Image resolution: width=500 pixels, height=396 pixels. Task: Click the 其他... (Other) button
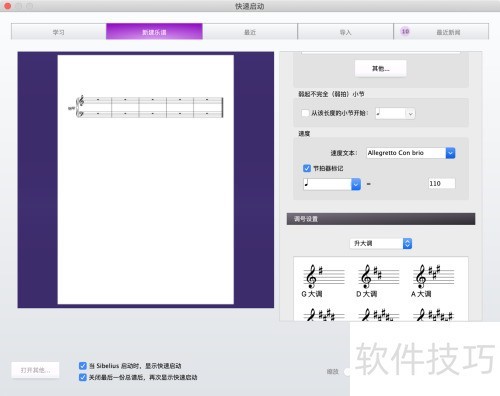coord(381,69)
